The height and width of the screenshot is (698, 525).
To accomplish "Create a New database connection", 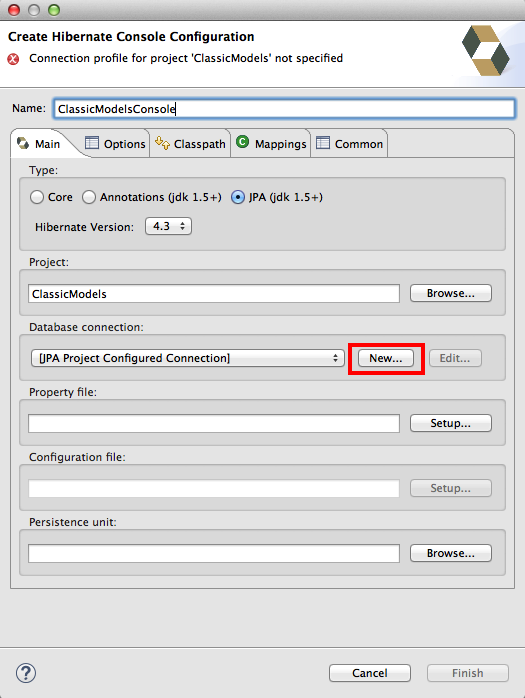I will click(x=386, y=358).
